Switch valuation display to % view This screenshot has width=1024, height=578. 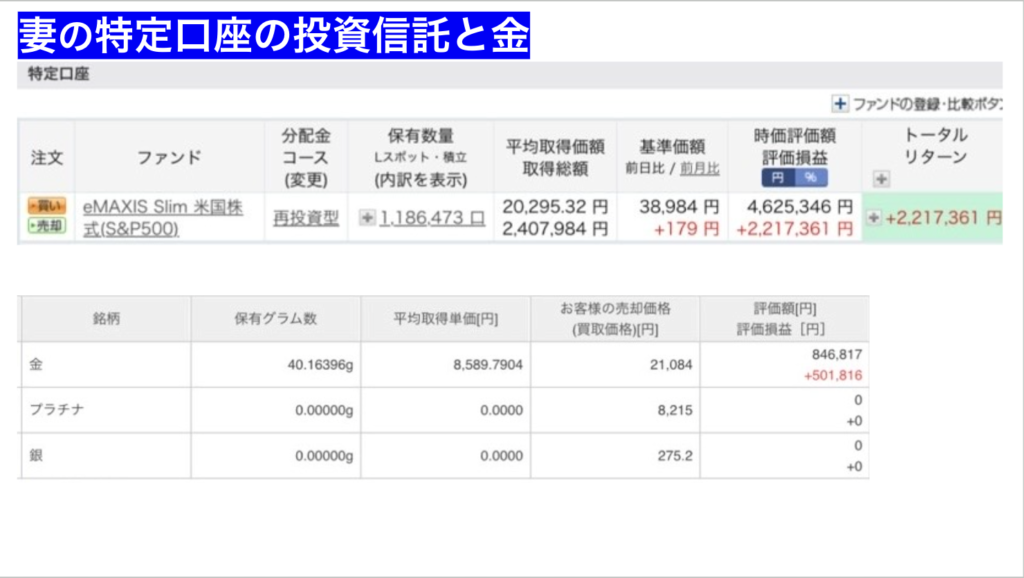click(811, 178)
